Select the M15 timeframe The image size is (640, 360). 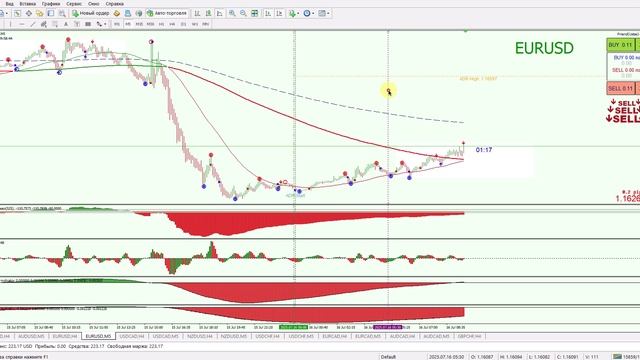pyautogui.click(x=139, y=24)
